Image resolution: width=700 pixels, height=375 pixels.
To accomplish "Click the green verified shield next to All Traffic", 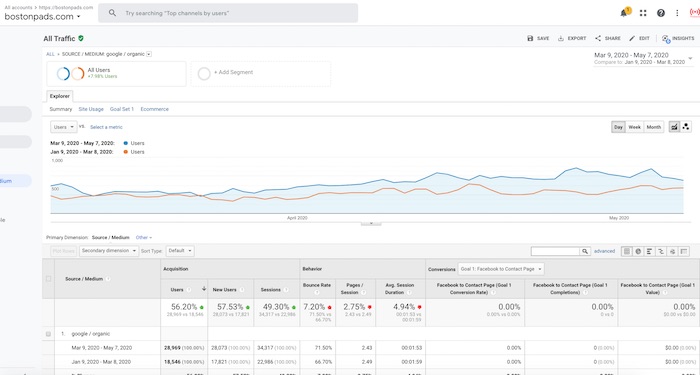I will (x=81, y=38).
